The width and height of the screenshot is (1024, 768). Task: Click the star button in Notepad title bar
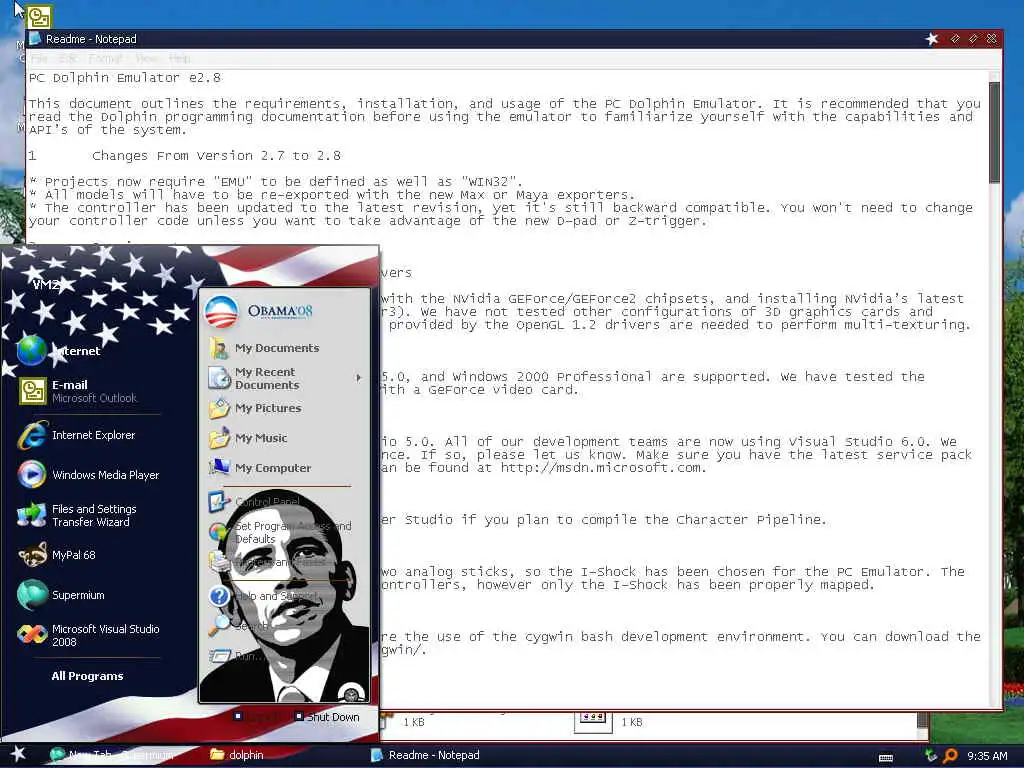pyautogui.click(x=932, y=39)
